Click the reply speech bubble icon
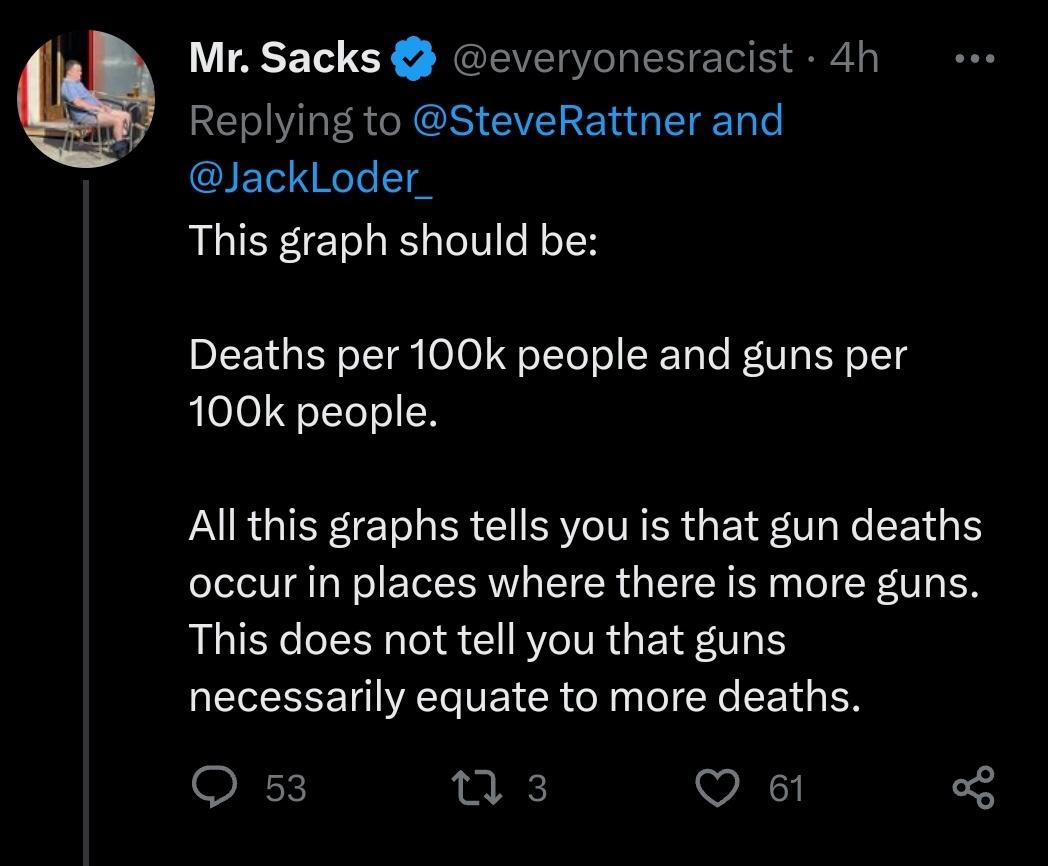Viewport: 1048px width, 866px height. [212, 788]
